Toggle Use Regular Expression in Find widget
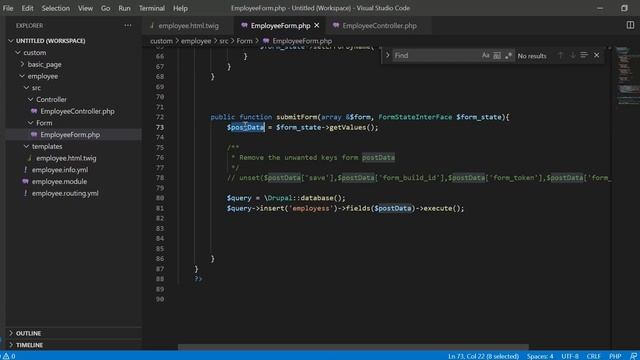Viewport: 640px width, 360px height. [508, 56]
